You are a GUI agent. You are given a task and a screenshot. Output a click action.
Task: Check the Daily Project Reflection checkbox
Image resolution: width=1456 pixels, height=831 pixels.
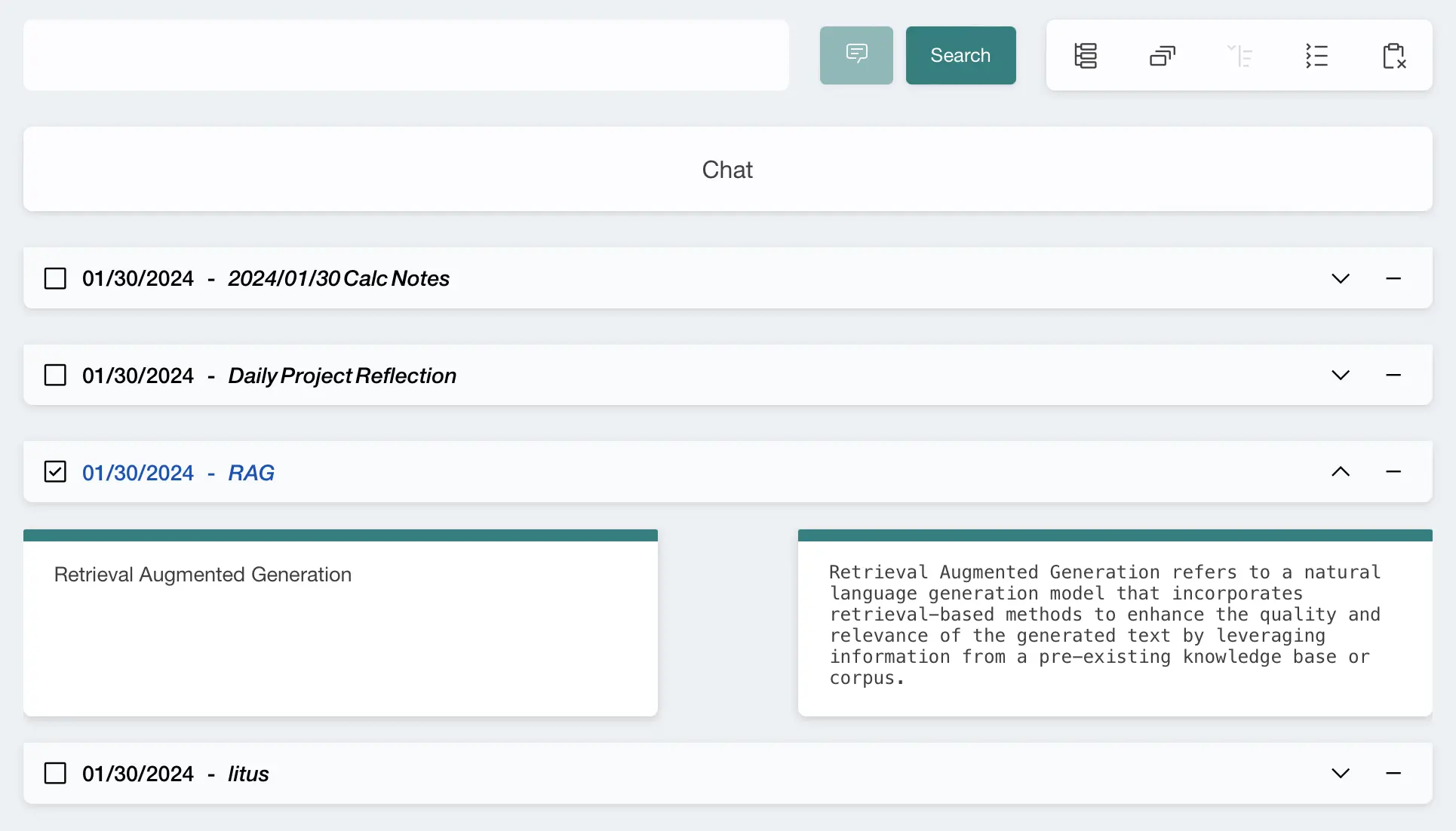pos(55,375)
